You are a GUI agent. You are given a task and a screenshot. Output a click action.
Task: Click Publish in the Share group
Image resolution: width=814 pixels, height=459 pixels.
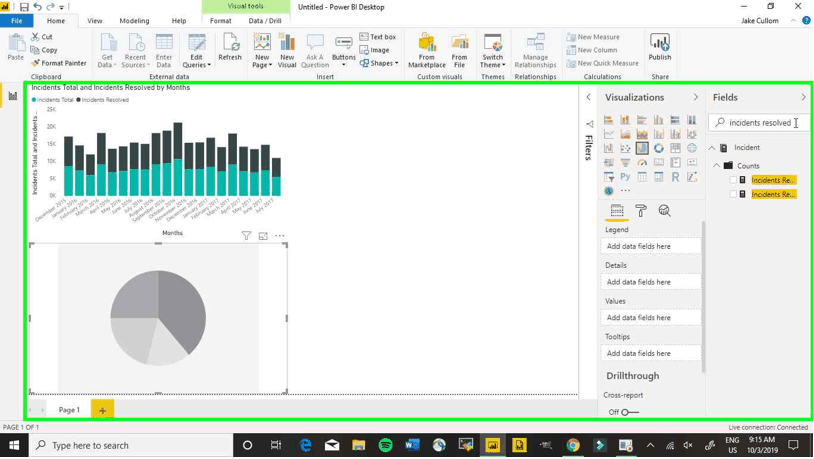[660, 48]
